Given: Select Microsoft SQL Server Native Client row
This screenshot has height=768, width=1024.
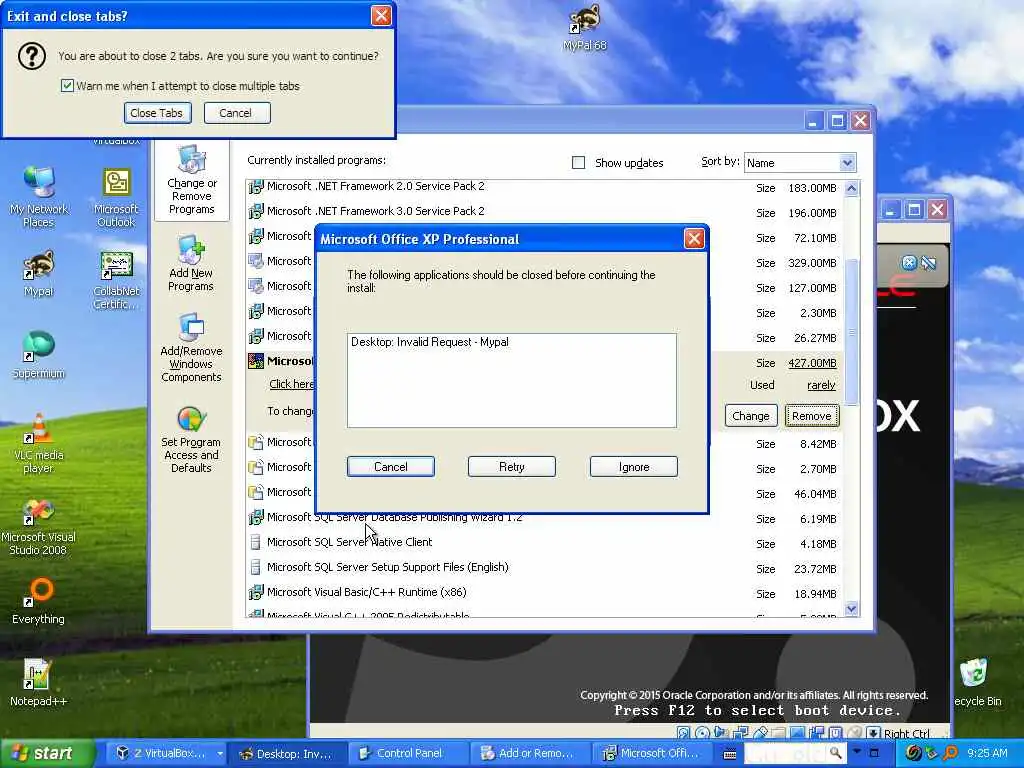Looking at the screenshot, I should [545, 543].
